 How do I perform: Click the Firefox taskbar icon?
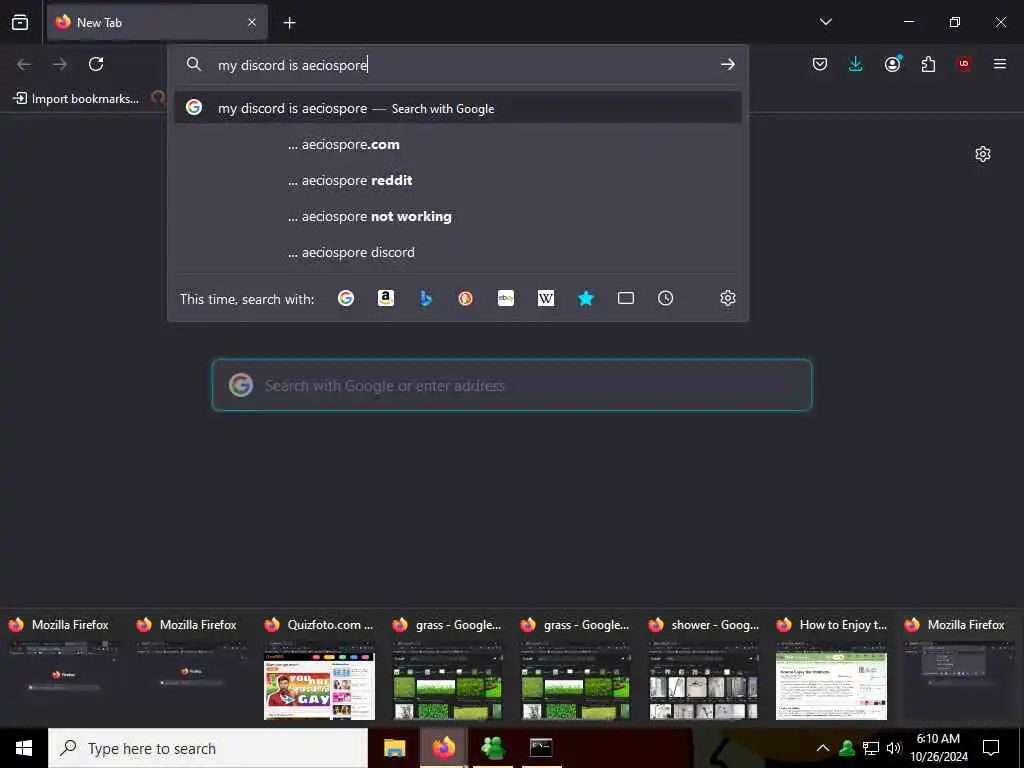point(443,748)
